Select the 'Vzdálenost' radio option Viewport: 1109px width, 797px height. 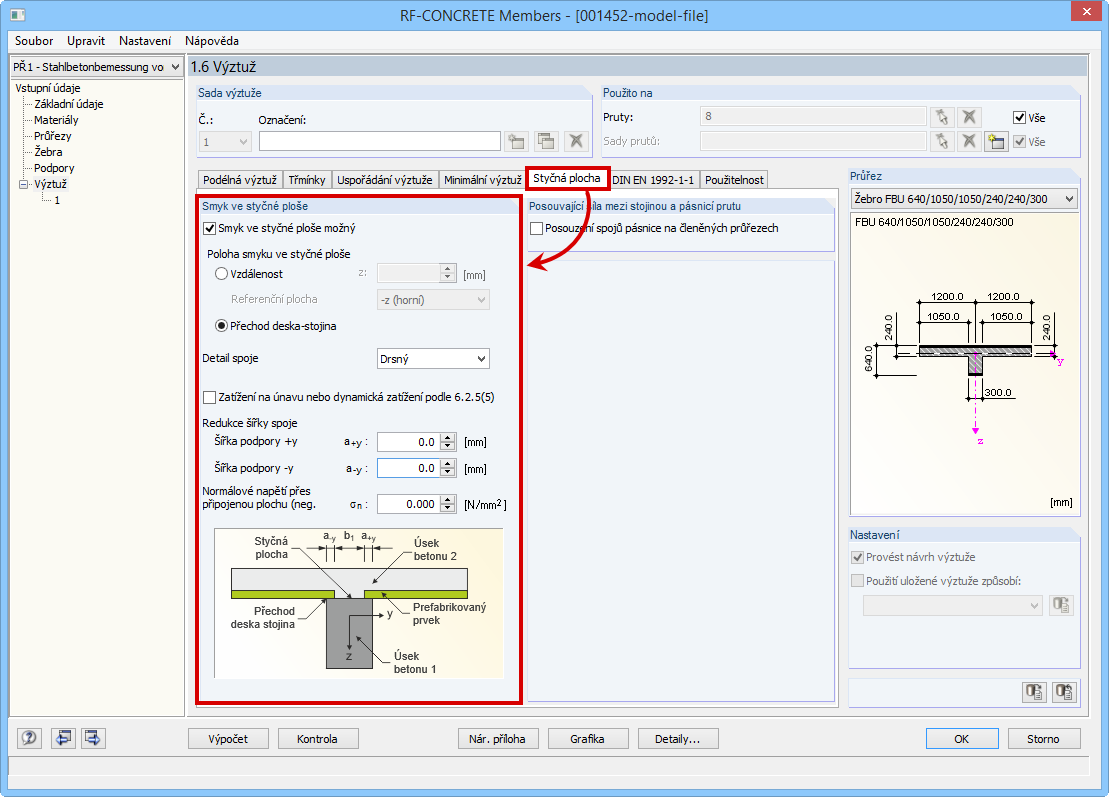(221, 274)
